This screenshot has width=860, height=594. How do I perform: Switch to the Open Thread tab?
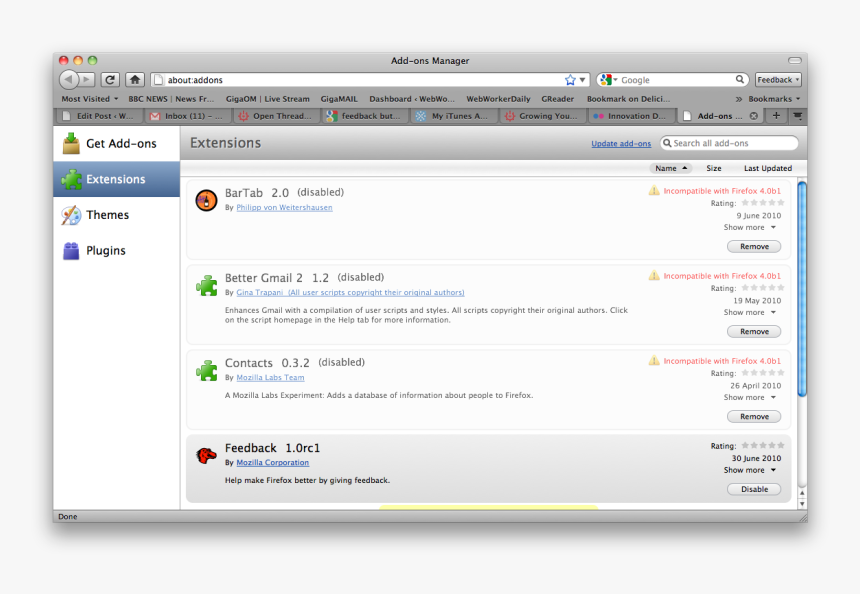pos(276,116)
